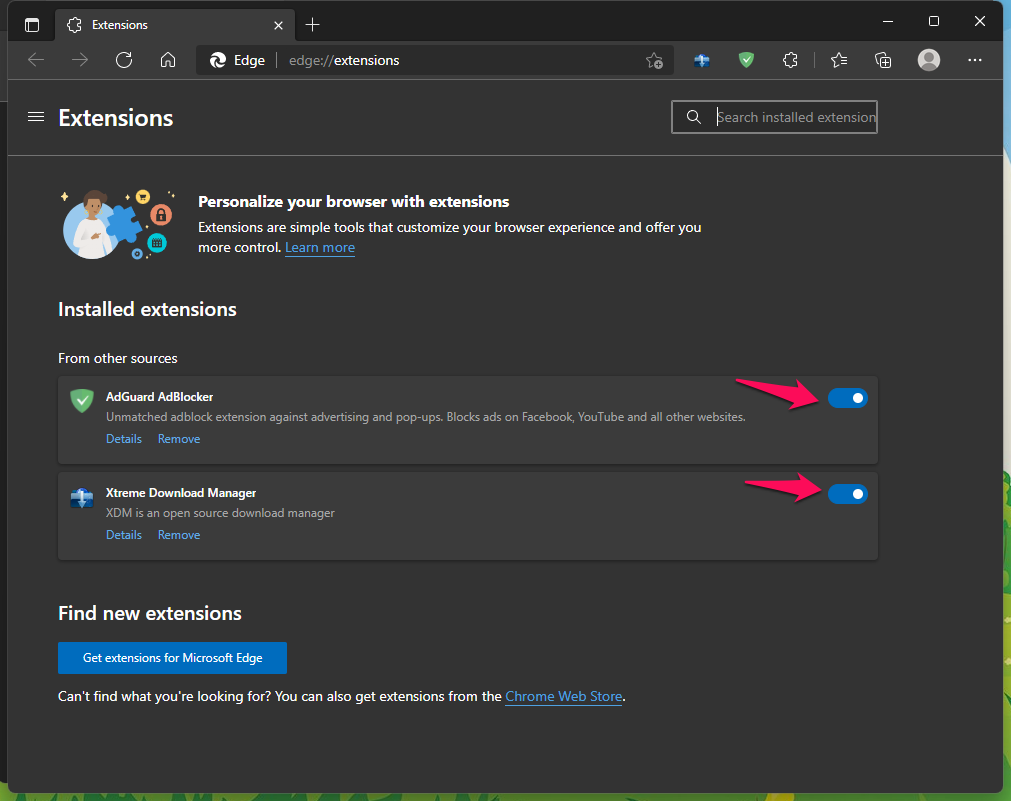
Task: Open the Extensions puzzle toolbar icon
Action: (x=790, y=61)
